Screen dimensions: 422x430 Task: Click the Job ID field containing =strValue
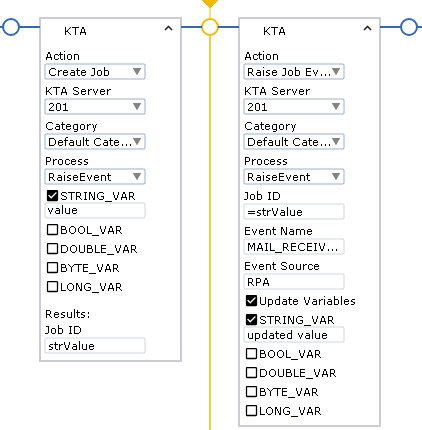pos(294,212)
